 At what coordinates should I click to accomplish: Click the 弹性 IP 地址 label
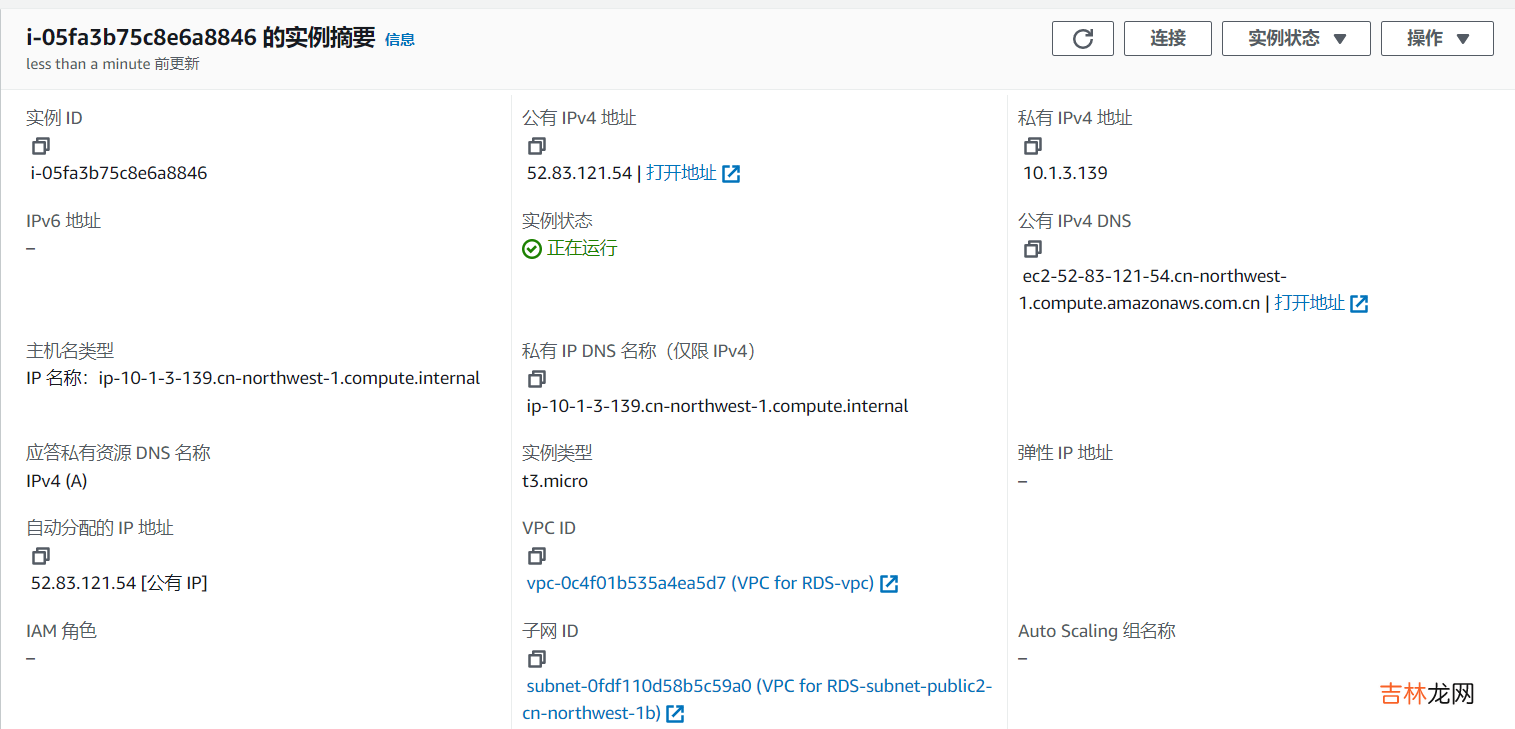point(1065,453)
